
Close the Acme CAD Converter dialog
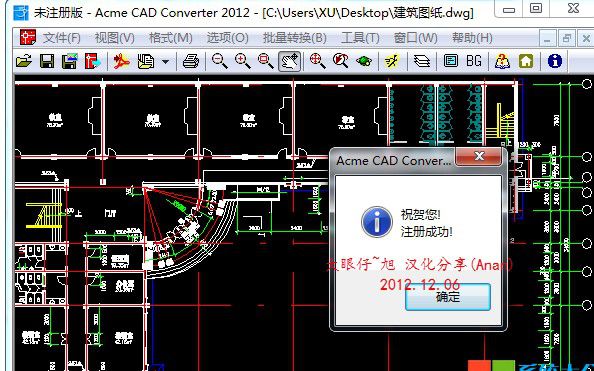click(x=479, y=156)
